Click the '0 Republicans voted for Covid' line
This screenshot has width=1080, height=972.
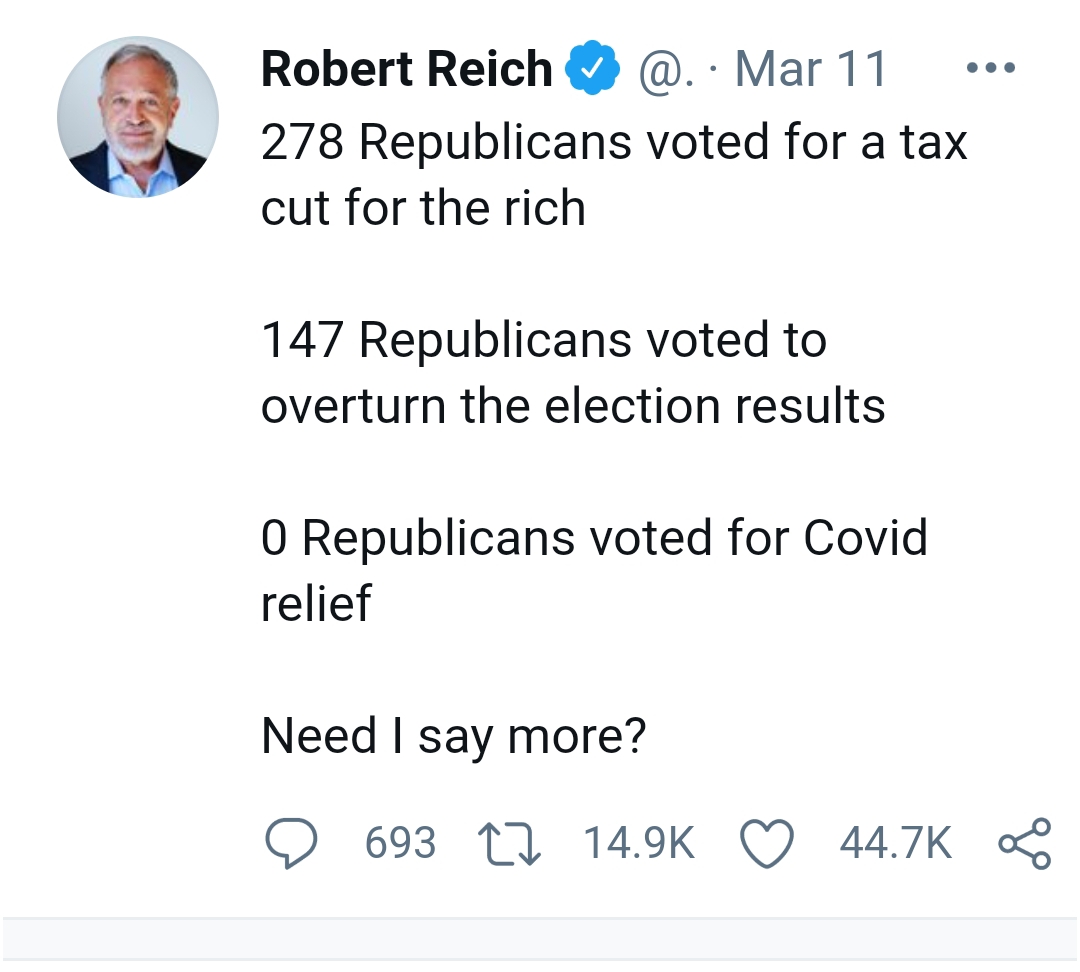pyautogui.click(x=594, y=538)
